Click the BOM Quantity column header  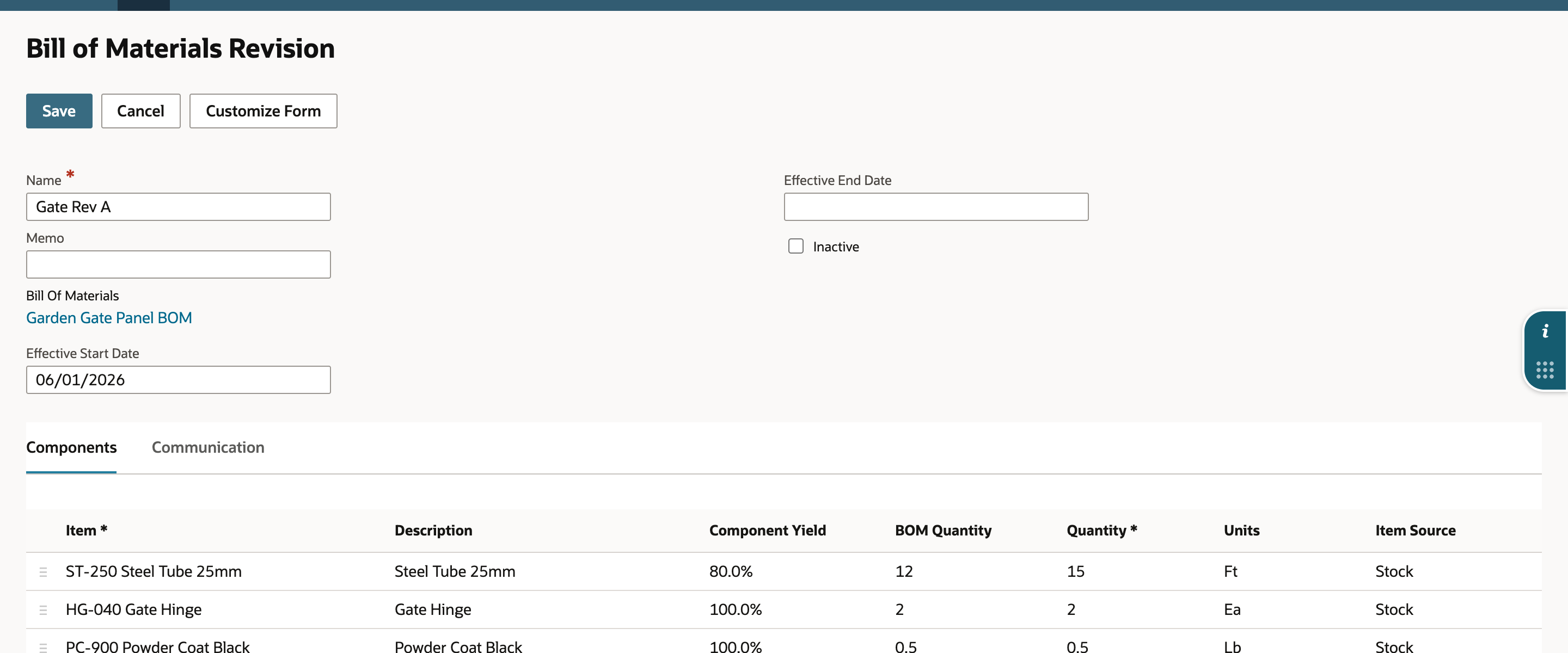943,530
